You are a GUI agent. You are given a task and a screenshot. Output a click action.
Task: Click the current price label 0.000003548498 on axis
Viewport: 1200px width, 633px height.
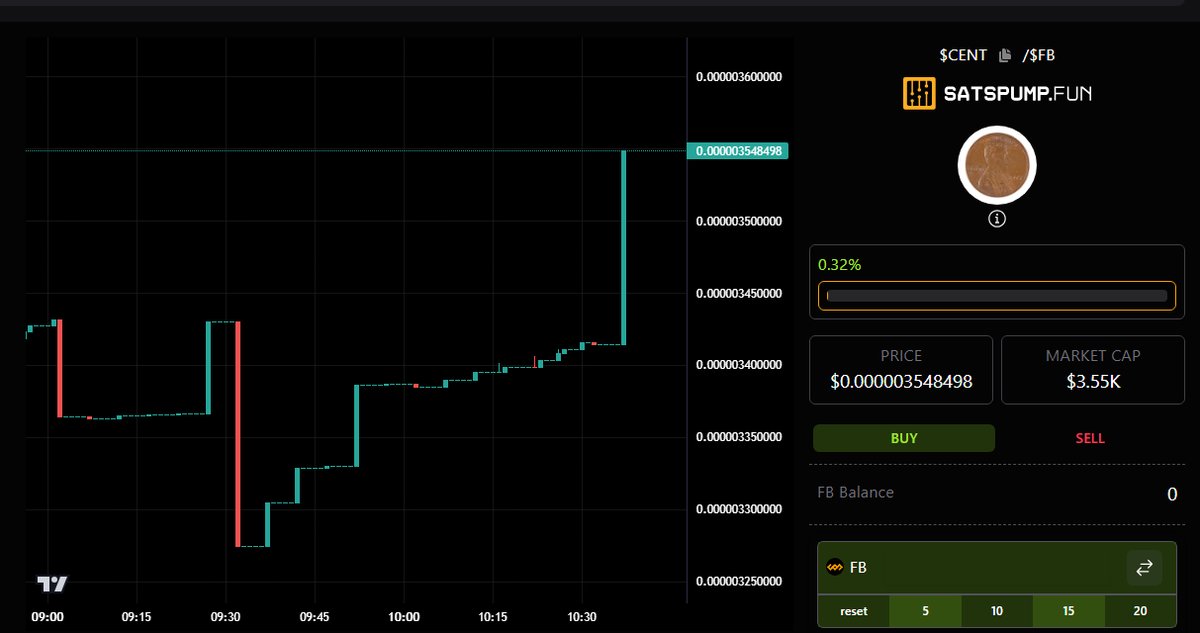point(738,151)
